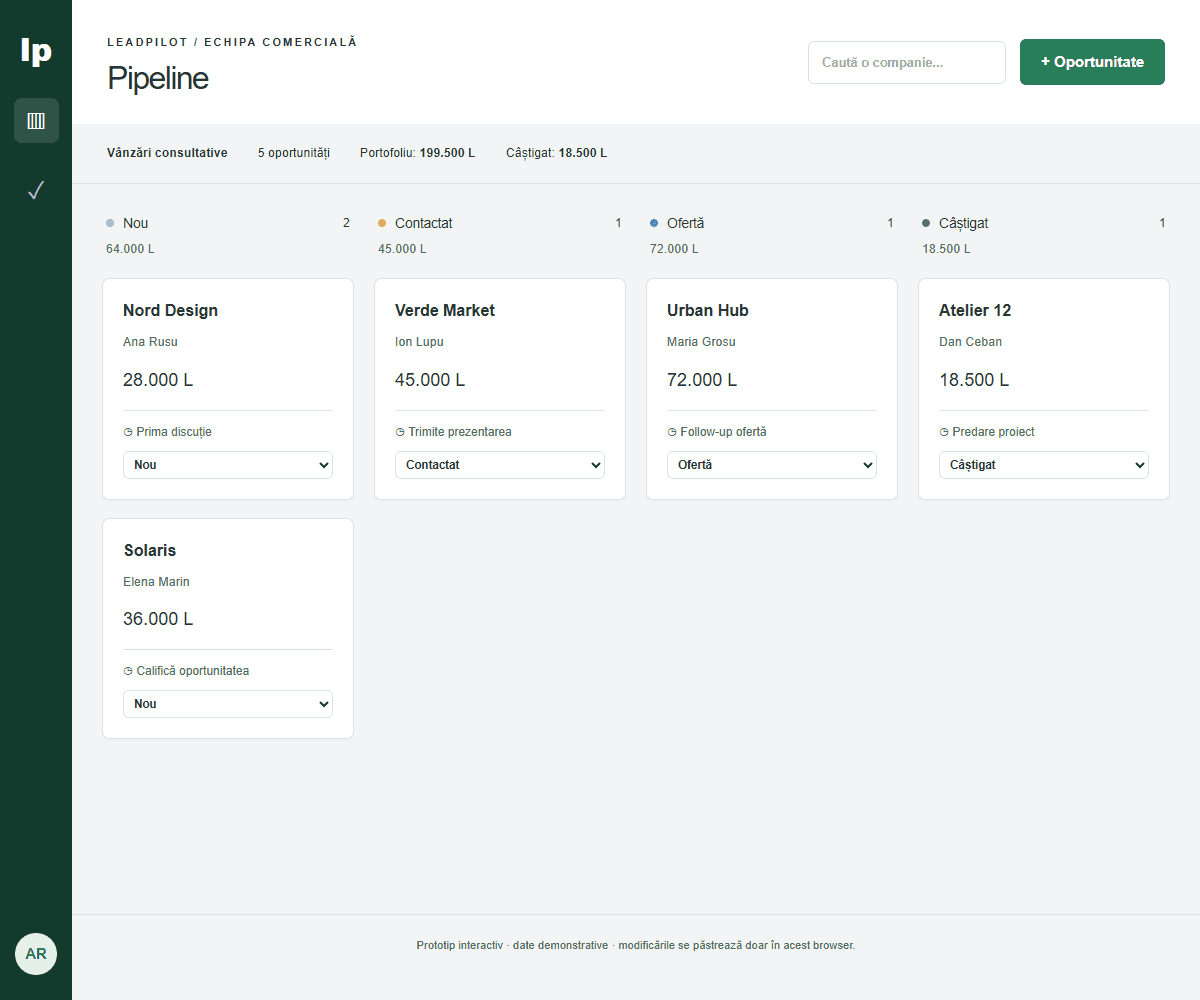The image size is (1200, 1000).
Task: Click contact name Maria Grosu
Action: click(x=701, y=342)
